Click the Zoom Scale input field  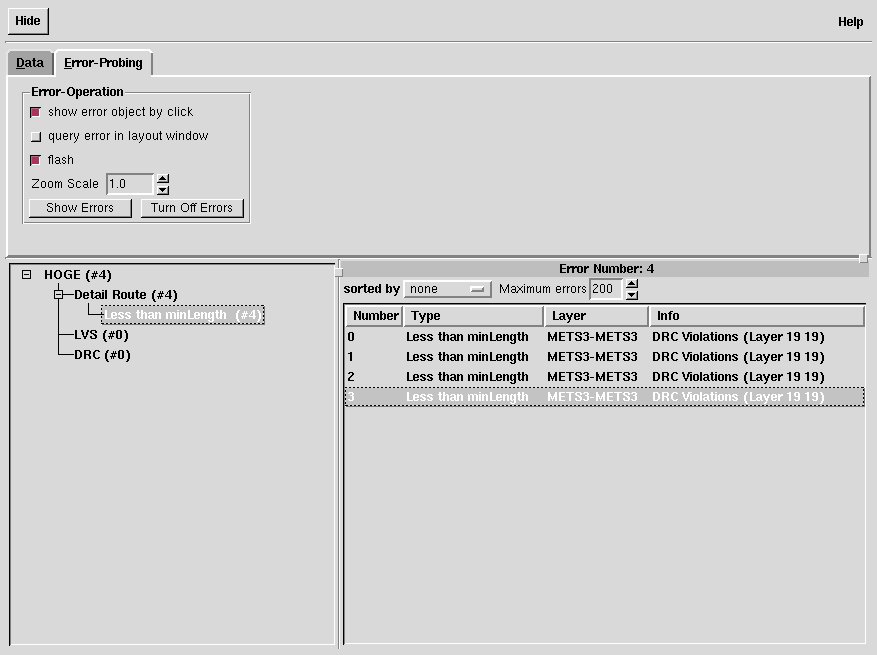(130, 184)
